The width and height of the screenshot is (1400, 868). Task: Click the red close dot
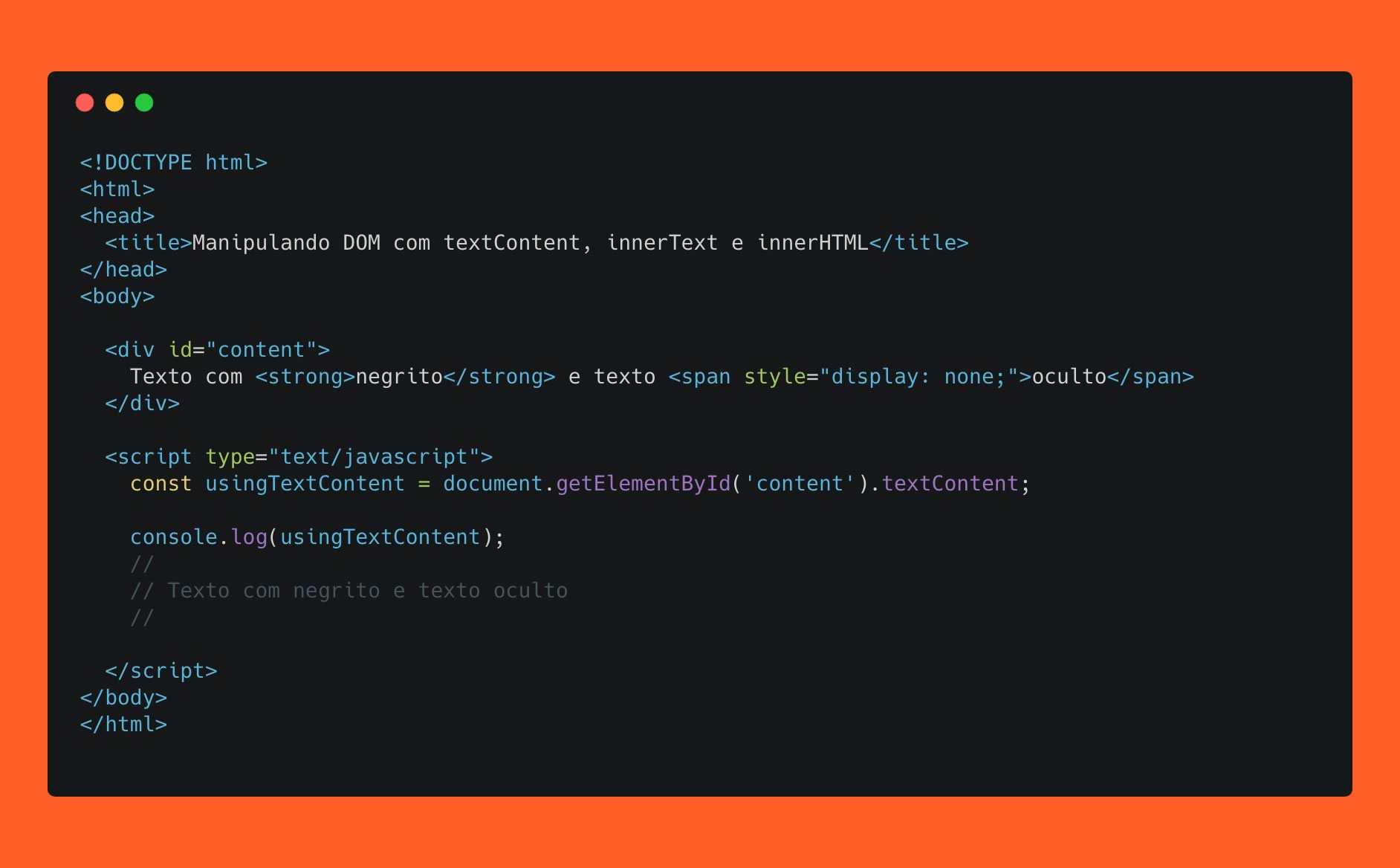85,103
